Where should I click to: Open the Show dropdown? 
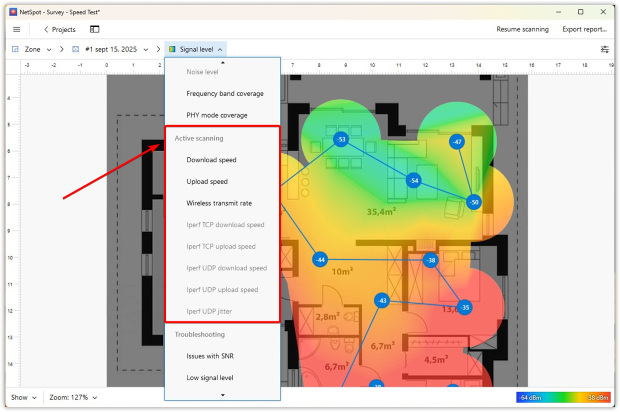pyautogui.click(x=24, y=397)
